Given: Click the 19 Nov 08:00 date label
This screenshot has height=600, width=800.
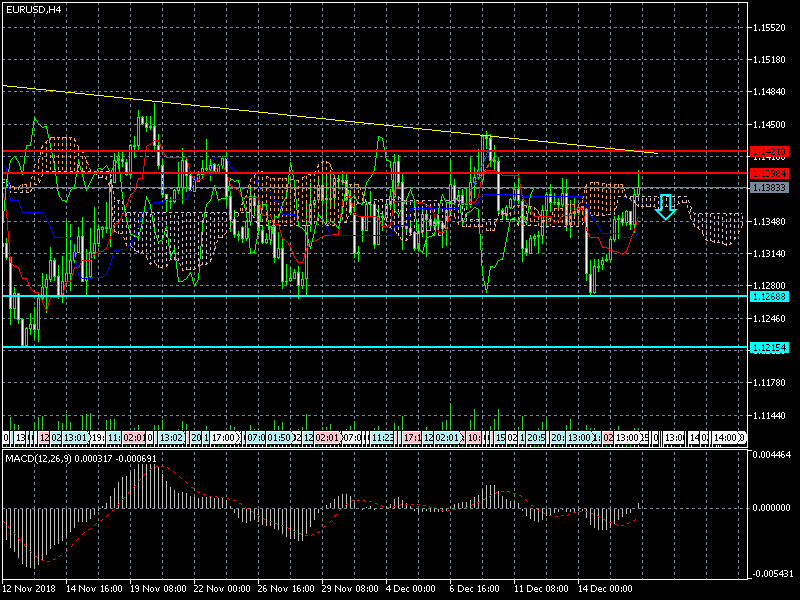Looking at the screenshot, I should 159,587.
